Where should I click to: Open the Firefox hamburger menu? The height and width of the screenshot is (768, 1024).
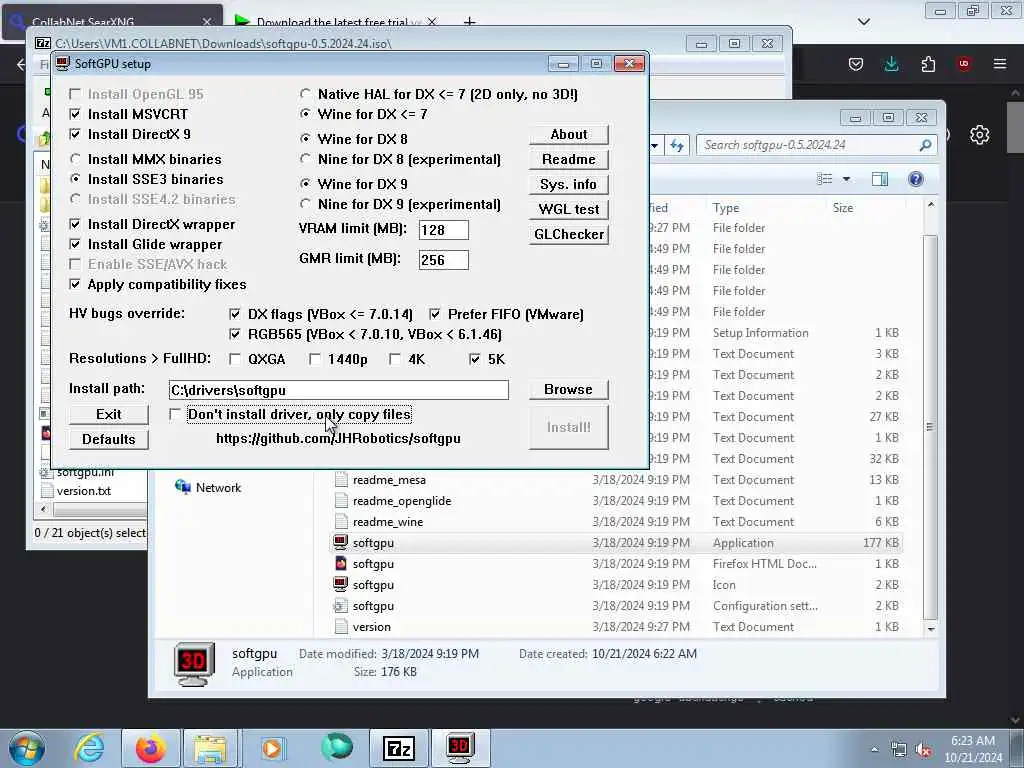[x=999, y=64]
